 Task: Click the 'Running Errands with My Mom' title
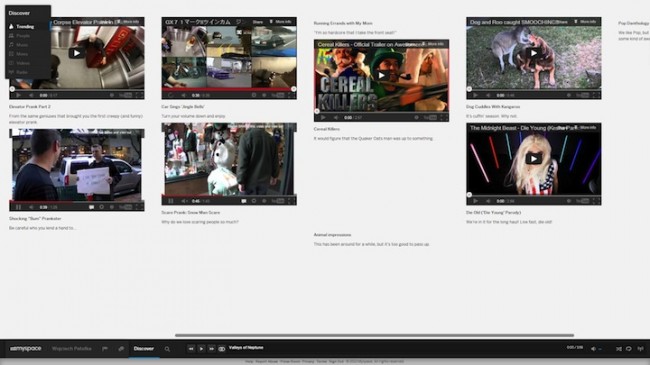coord(343,23)
